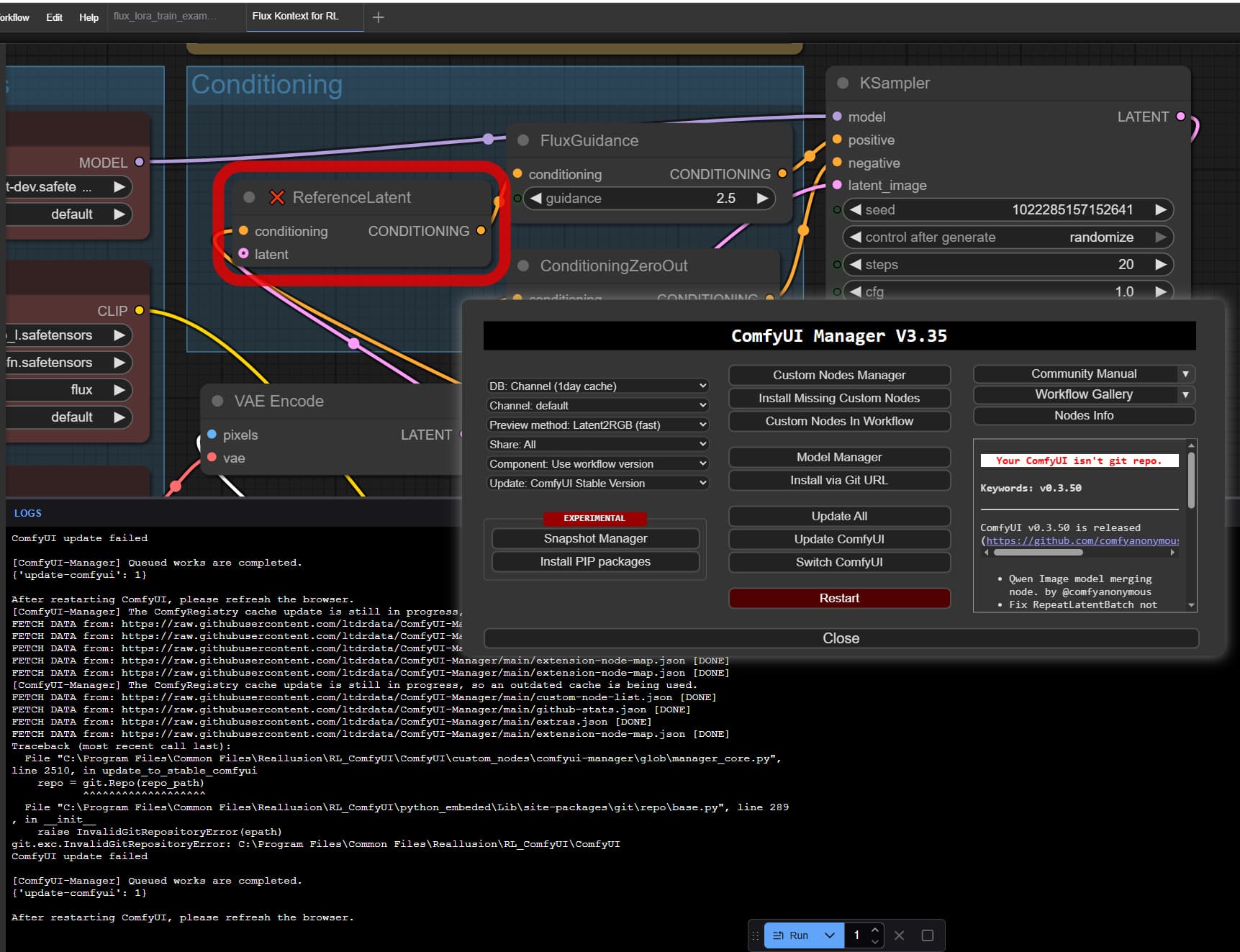The width and height of the screenshot is (1240, 952).
Task: Open Nodes Info
Action: 1084,415
